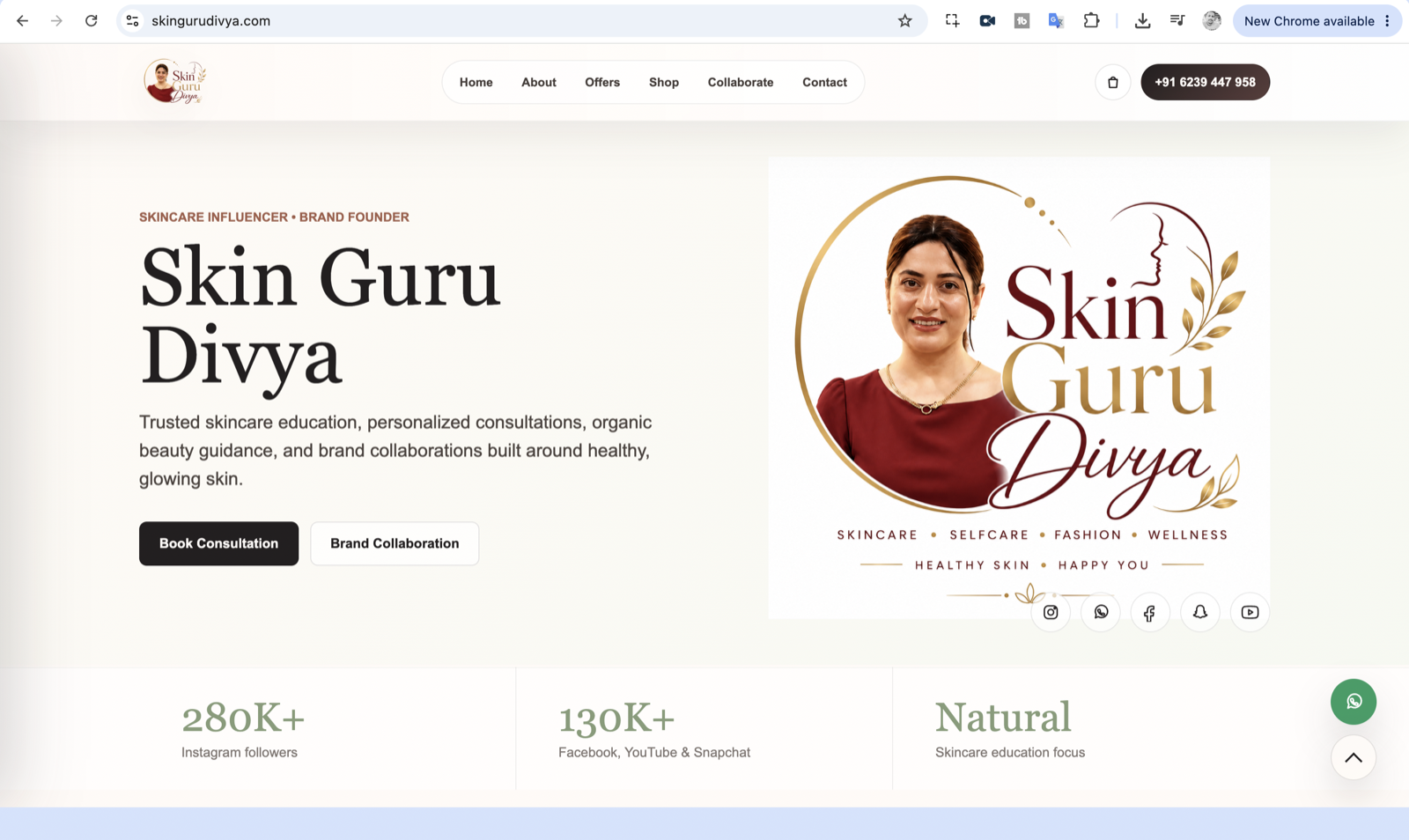Screen dimensions: 1409x840
Task: Open the About nav item
Action: 538,82
